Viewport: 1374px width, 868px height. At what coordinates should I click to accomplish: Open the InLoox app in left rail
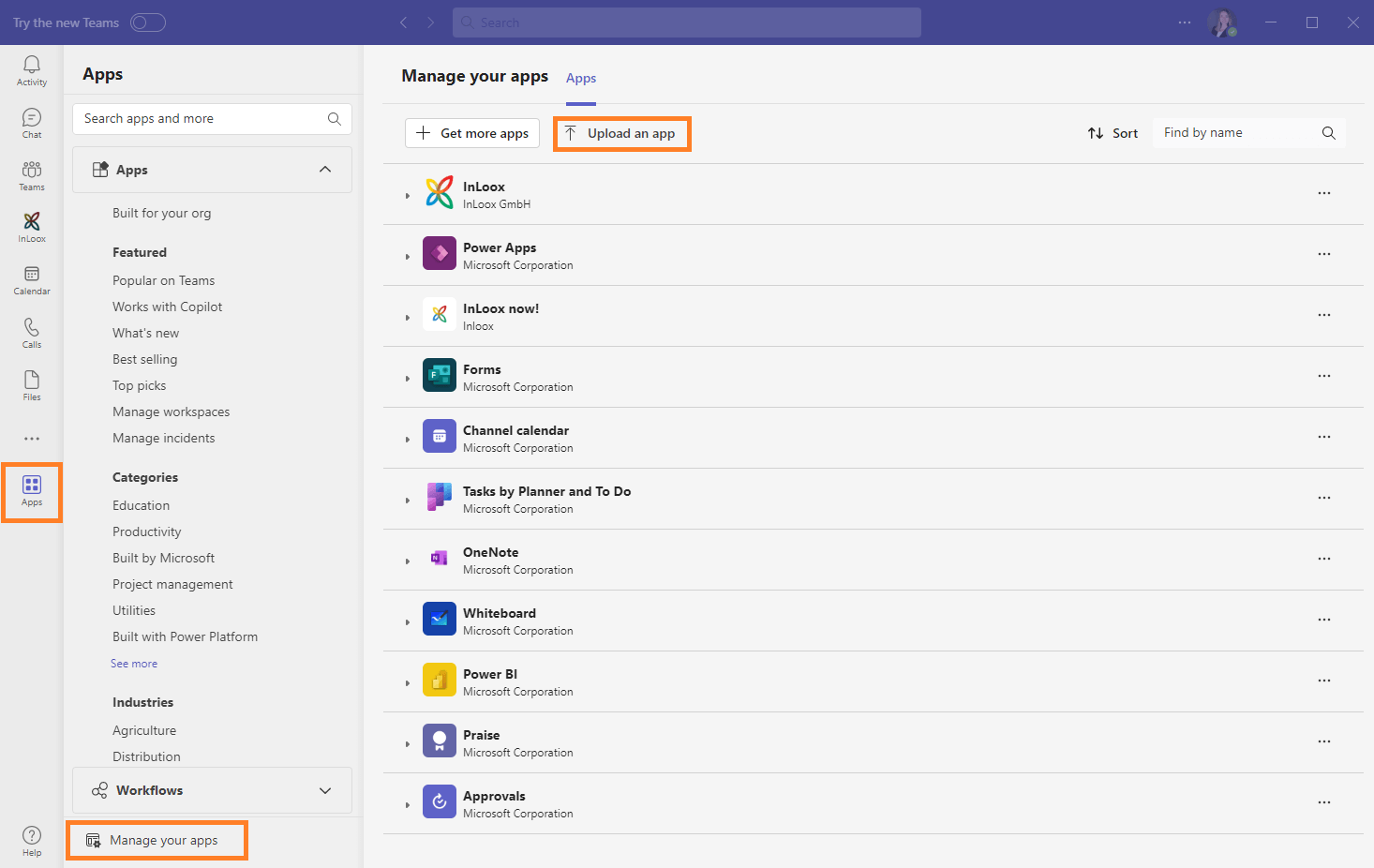(x=32, y=227)
